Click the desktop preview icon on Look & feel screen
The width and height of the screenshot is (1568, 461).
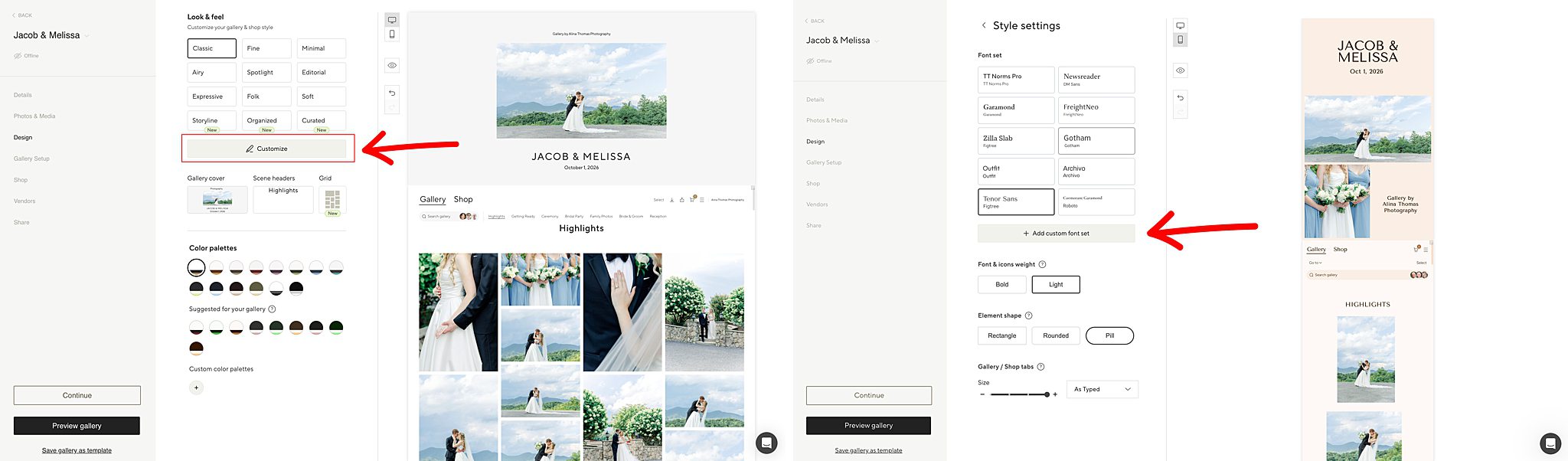click(x=392, y=20)
